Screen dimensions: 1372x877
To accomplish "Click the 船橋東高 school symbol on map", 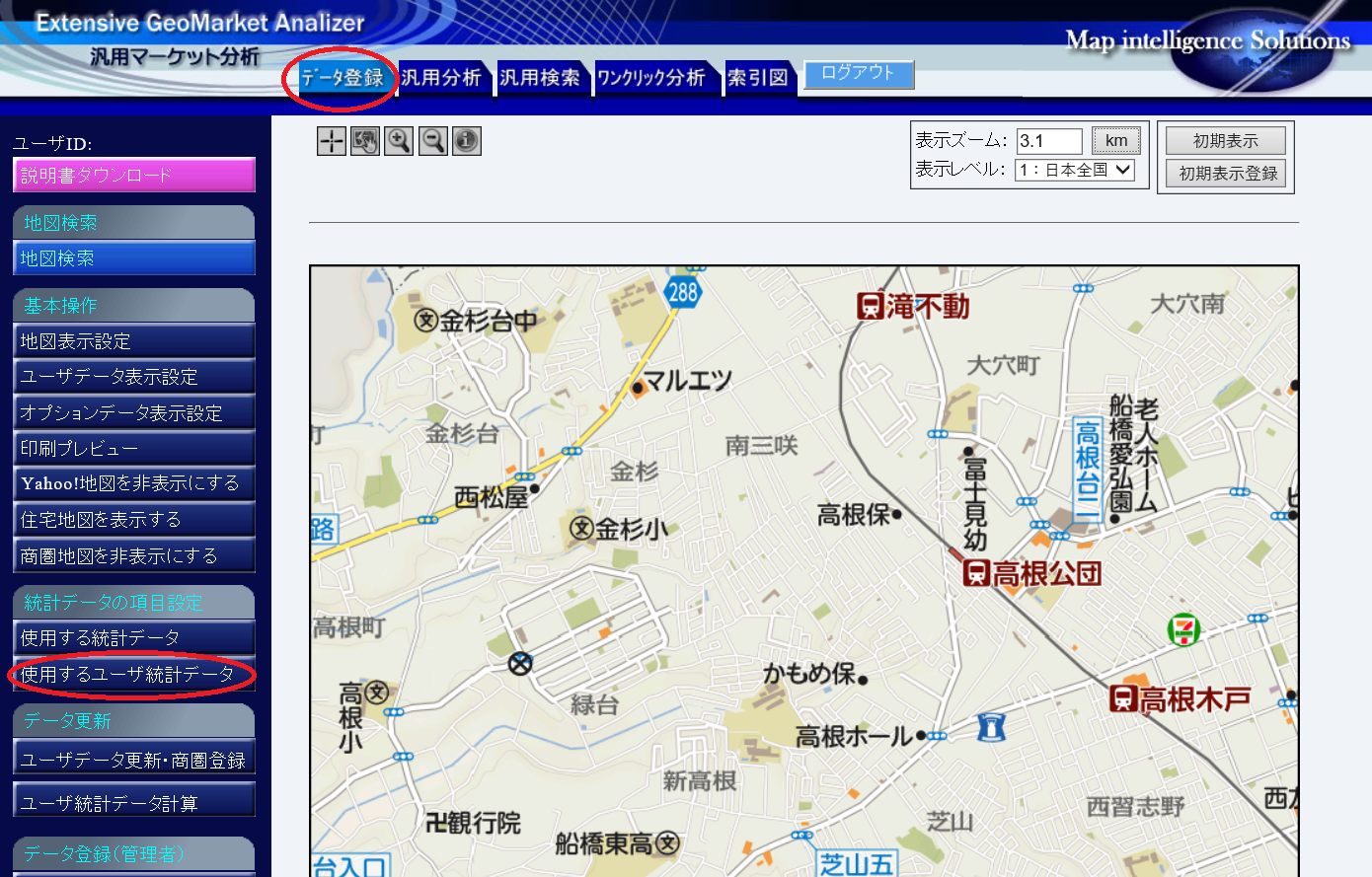I will pos(668,843).
